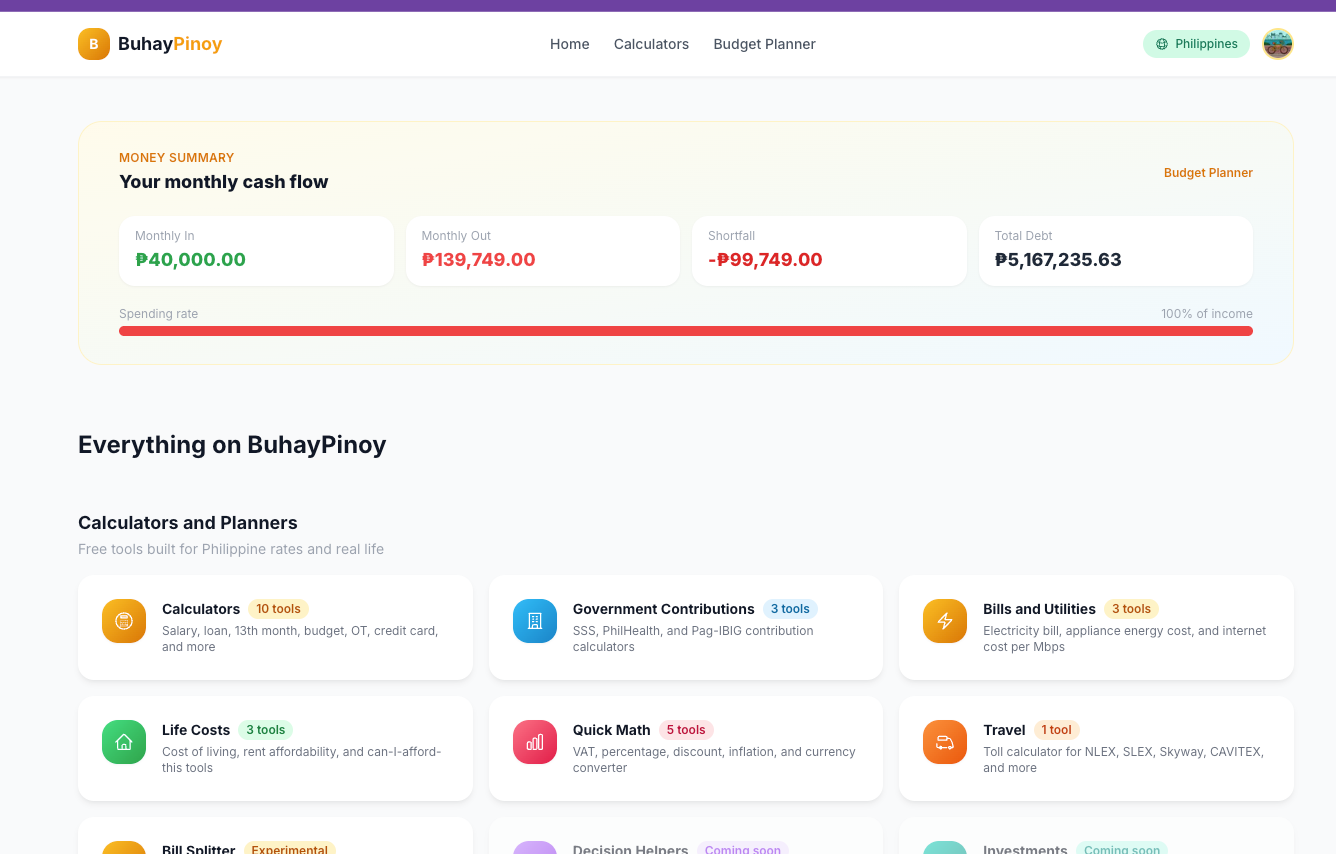Click the BuhayPinoy brand name text
The height and width of the screenshot is (854, 1336).
170,44
